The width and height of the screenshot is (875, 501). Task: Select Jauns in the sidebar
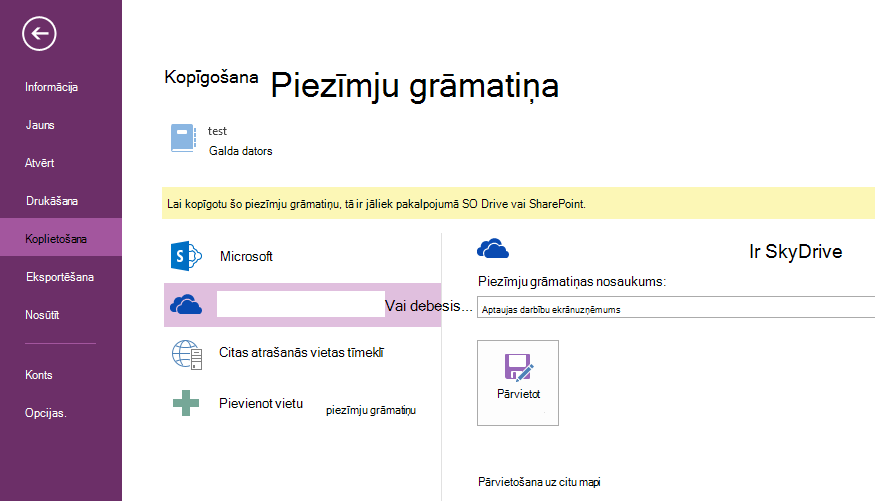40,125
